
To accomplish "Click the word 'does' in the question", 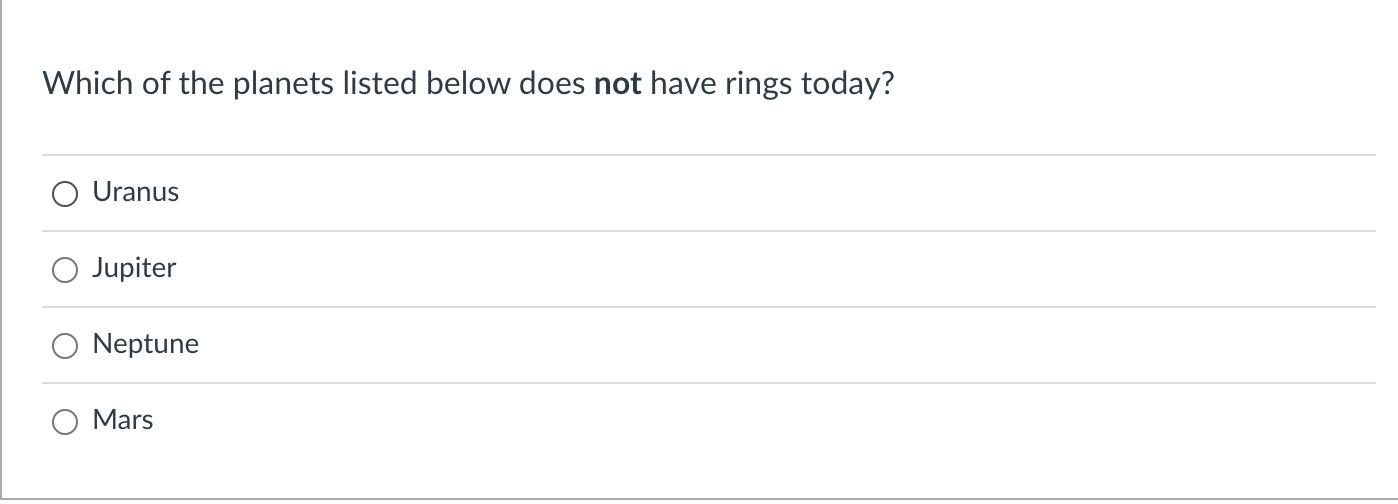I will pyautogui.click(x=552, y=84).
